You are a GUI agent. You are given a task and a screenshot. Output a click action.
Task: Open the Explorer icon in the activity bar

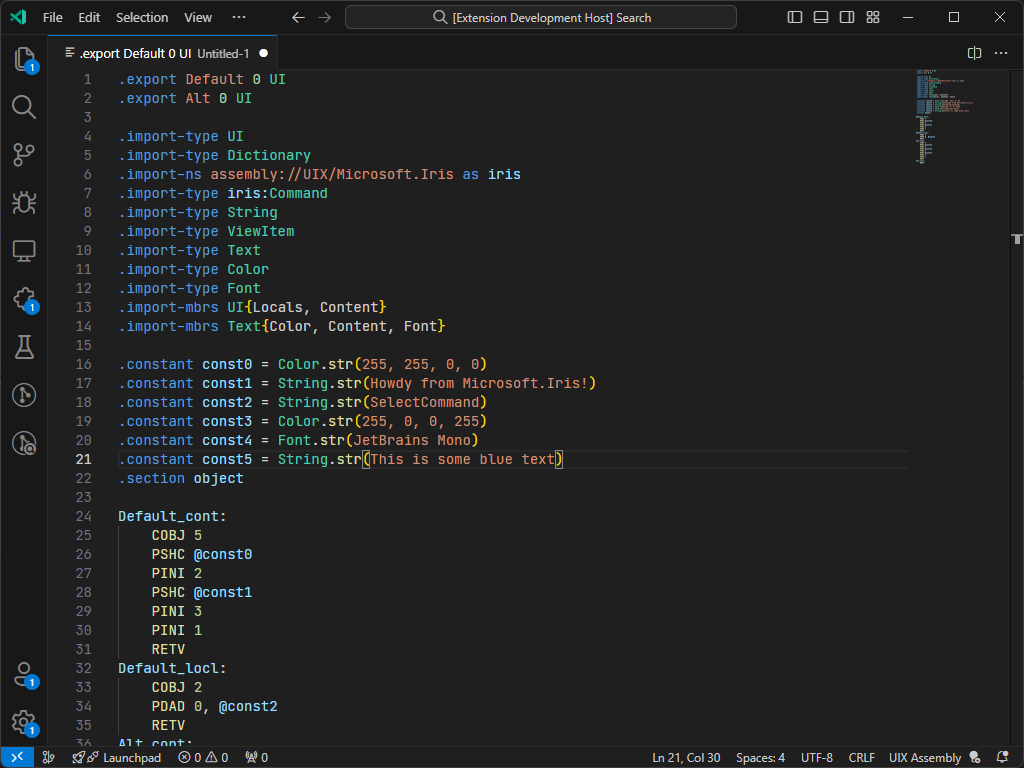pyautogui.click(x=23, y=59)
